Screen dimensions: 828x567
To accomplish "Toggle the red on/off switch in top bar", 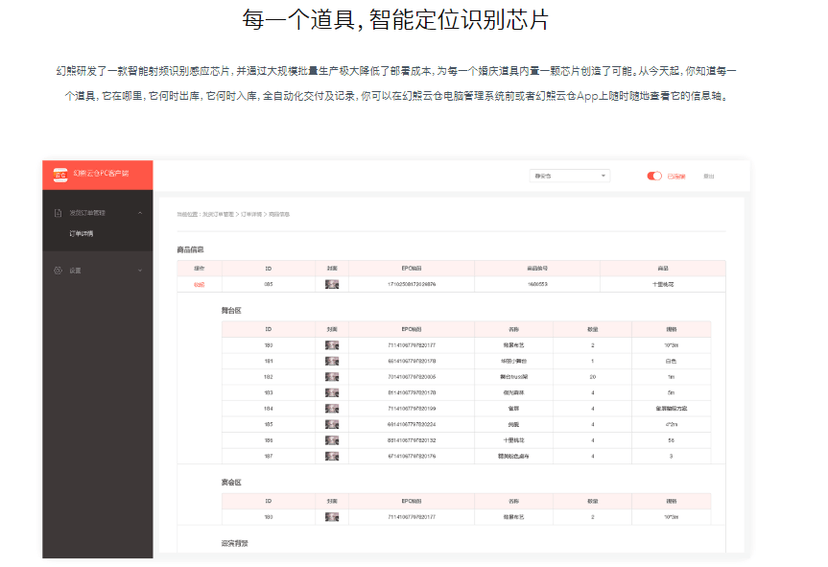I will [x=654, y=176].
